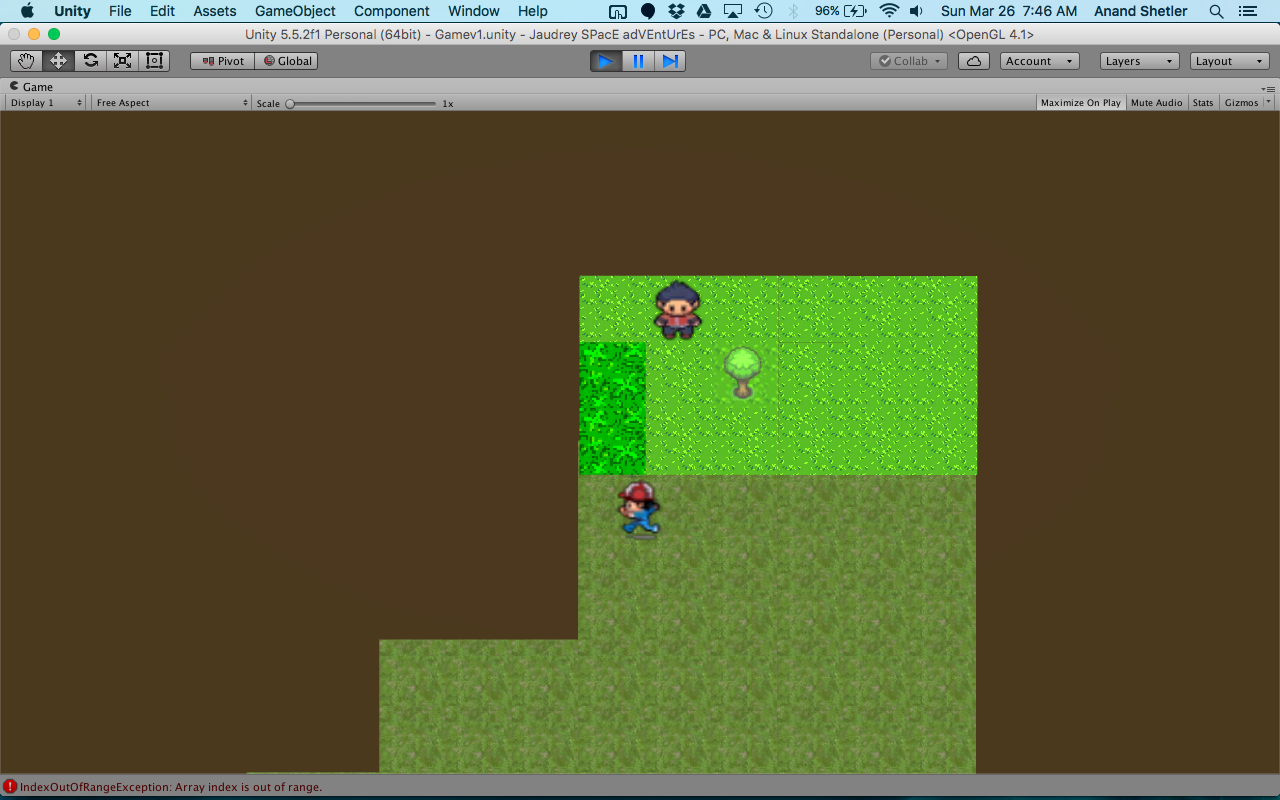Image resolution: width=1280 pixels, height=800 pixels.
Task: Select the Move tool
Action: 58,61
